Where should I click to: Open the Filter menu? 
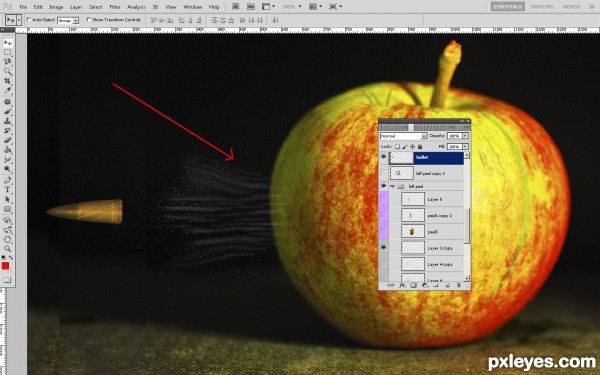point(115,7)
